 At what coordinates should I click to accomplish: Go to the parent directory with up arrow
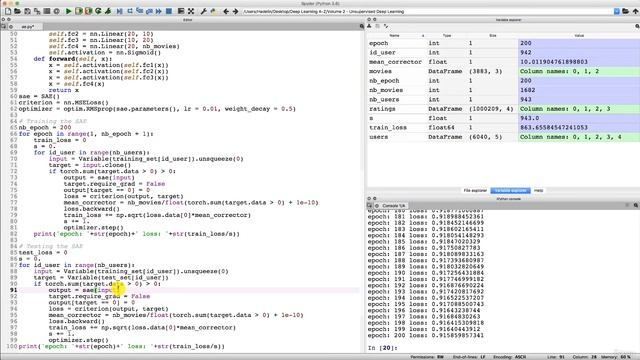pos(635,11)
